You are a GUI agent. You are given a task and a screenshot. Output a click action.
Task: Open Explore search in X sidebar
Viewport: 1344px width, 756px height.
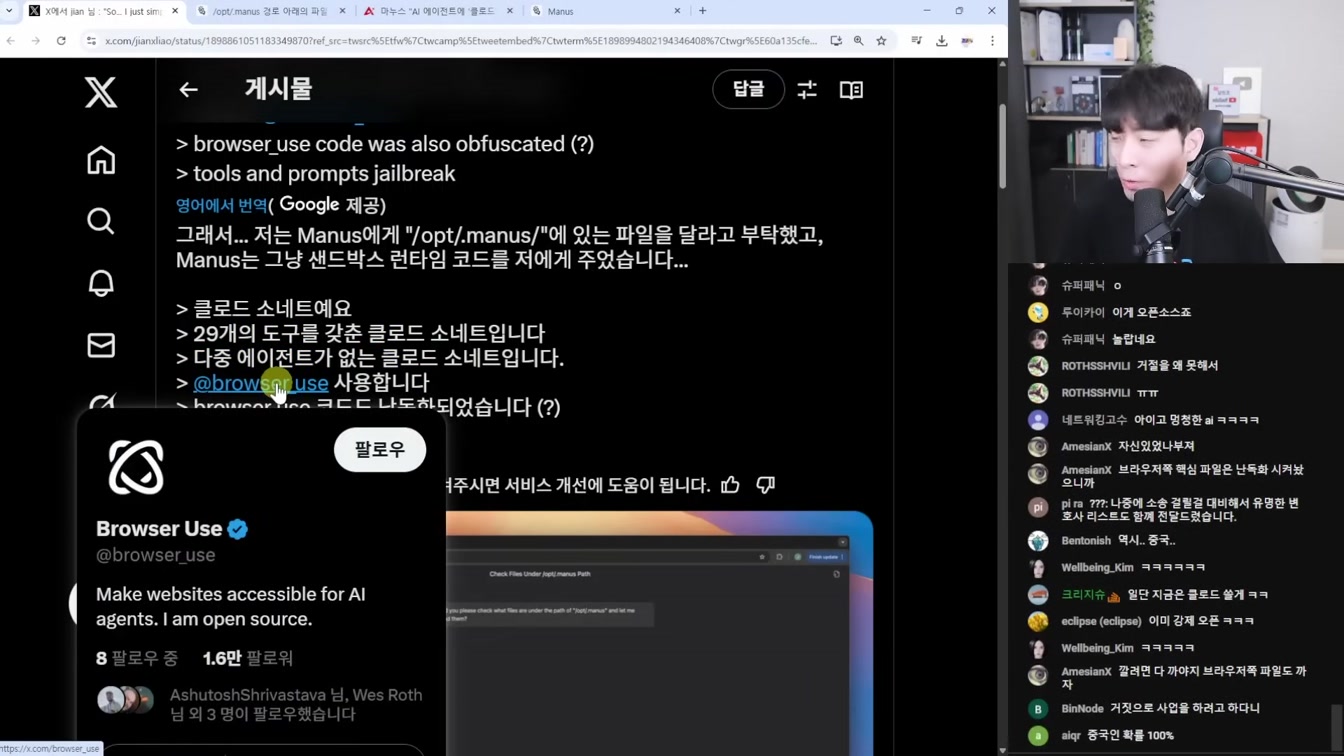[x=100, y=221]
